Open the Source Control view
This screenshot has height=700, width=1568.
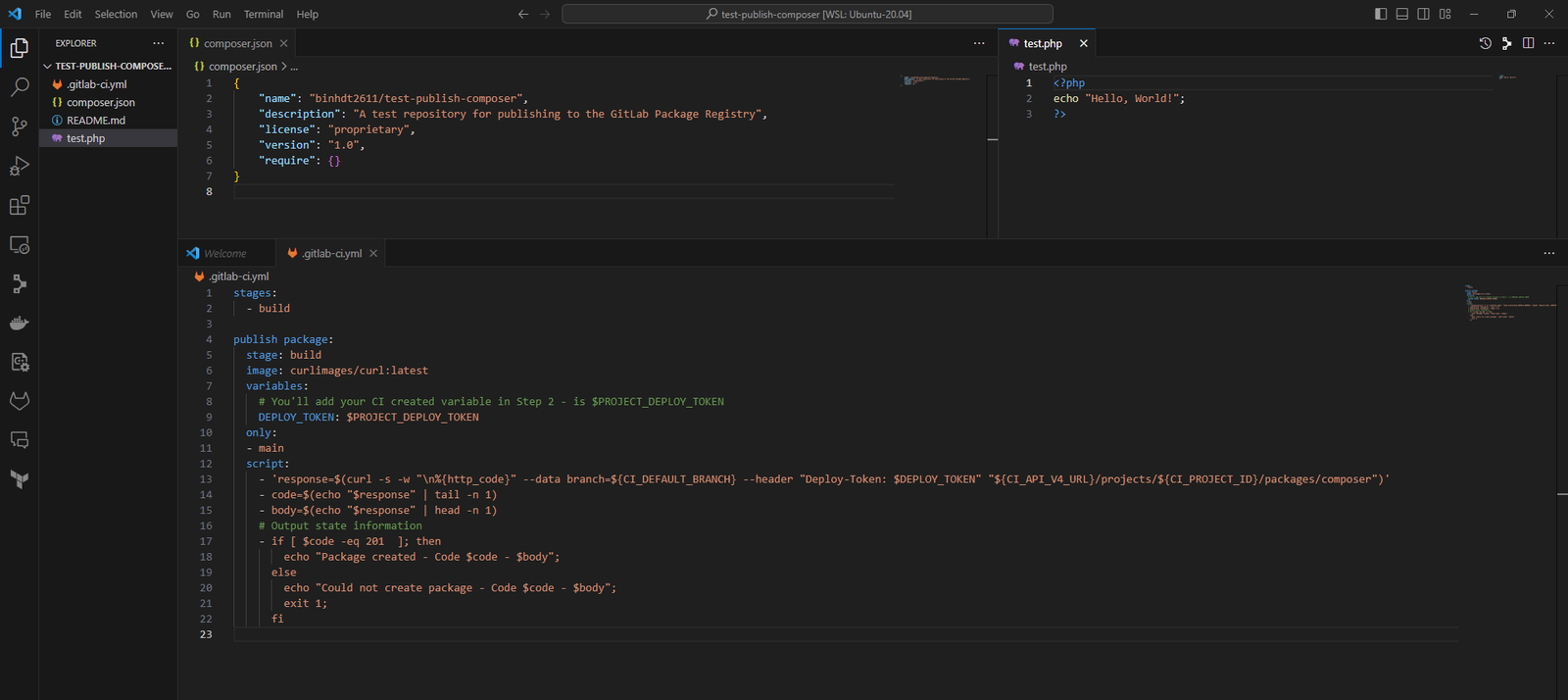[19, 126]
